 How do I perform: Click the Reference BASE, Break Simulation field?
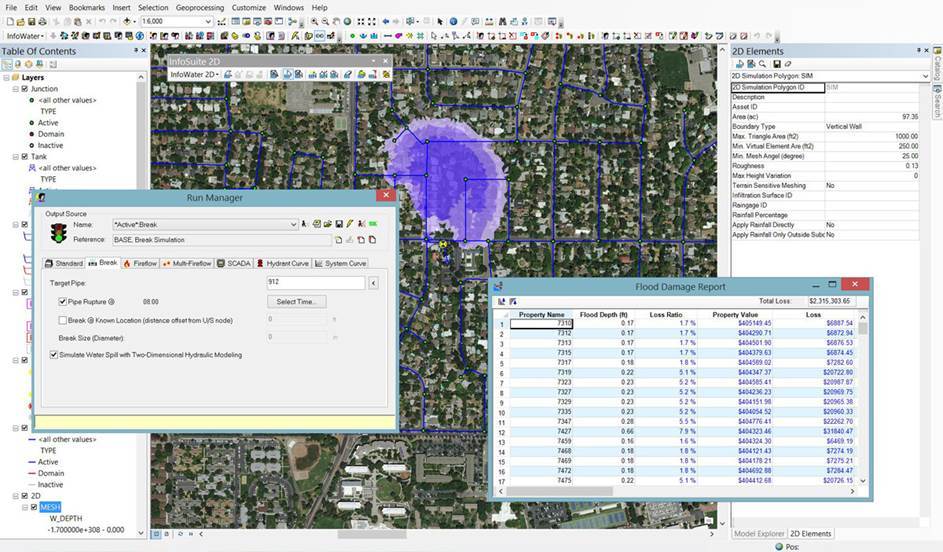tap(222, 239)
